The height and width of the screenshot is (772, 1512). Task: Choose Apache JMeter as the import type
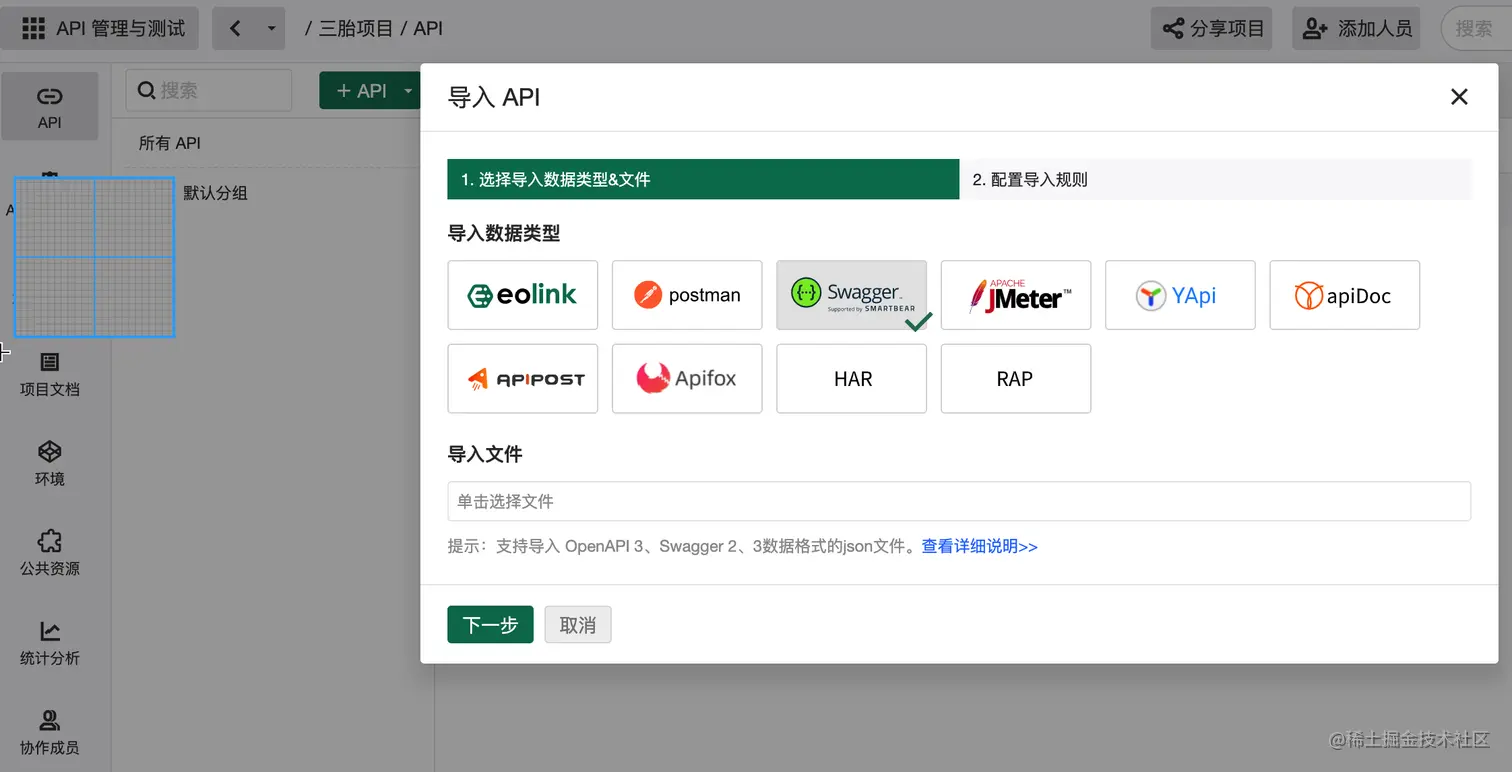click(1016, 295)
